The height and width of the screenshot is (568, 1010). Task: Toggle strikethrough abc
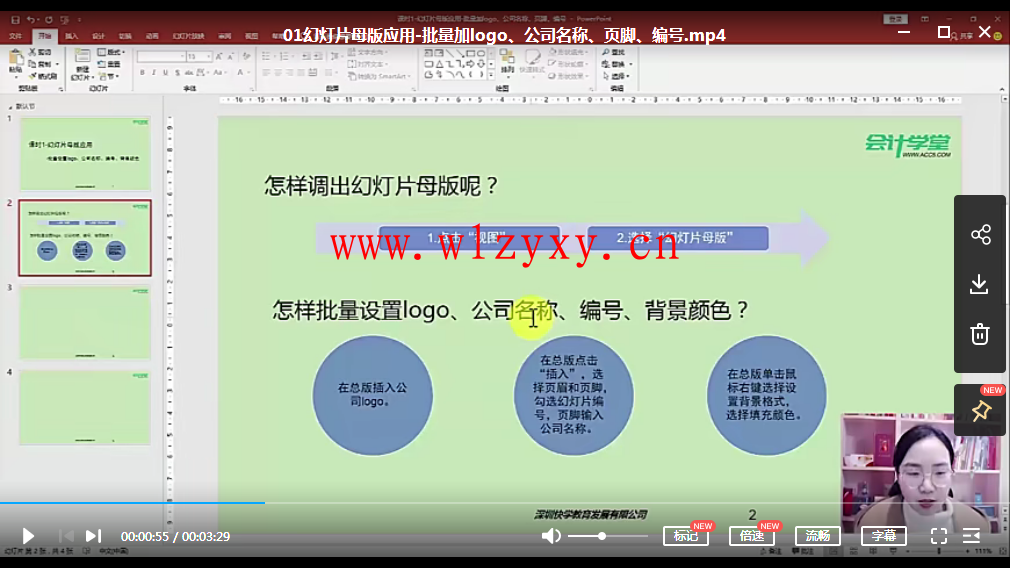point(189,73)
